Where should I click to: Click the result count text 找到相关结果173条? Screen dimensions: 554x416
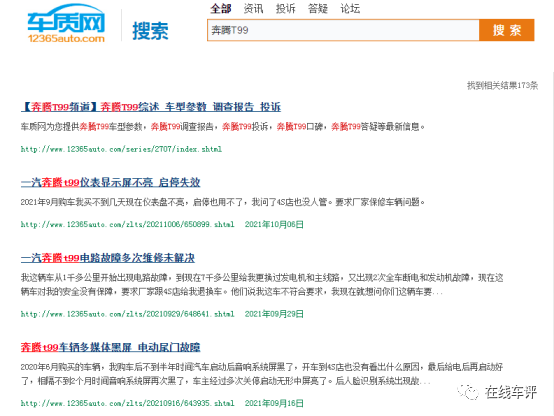click(x=502, y=85)
